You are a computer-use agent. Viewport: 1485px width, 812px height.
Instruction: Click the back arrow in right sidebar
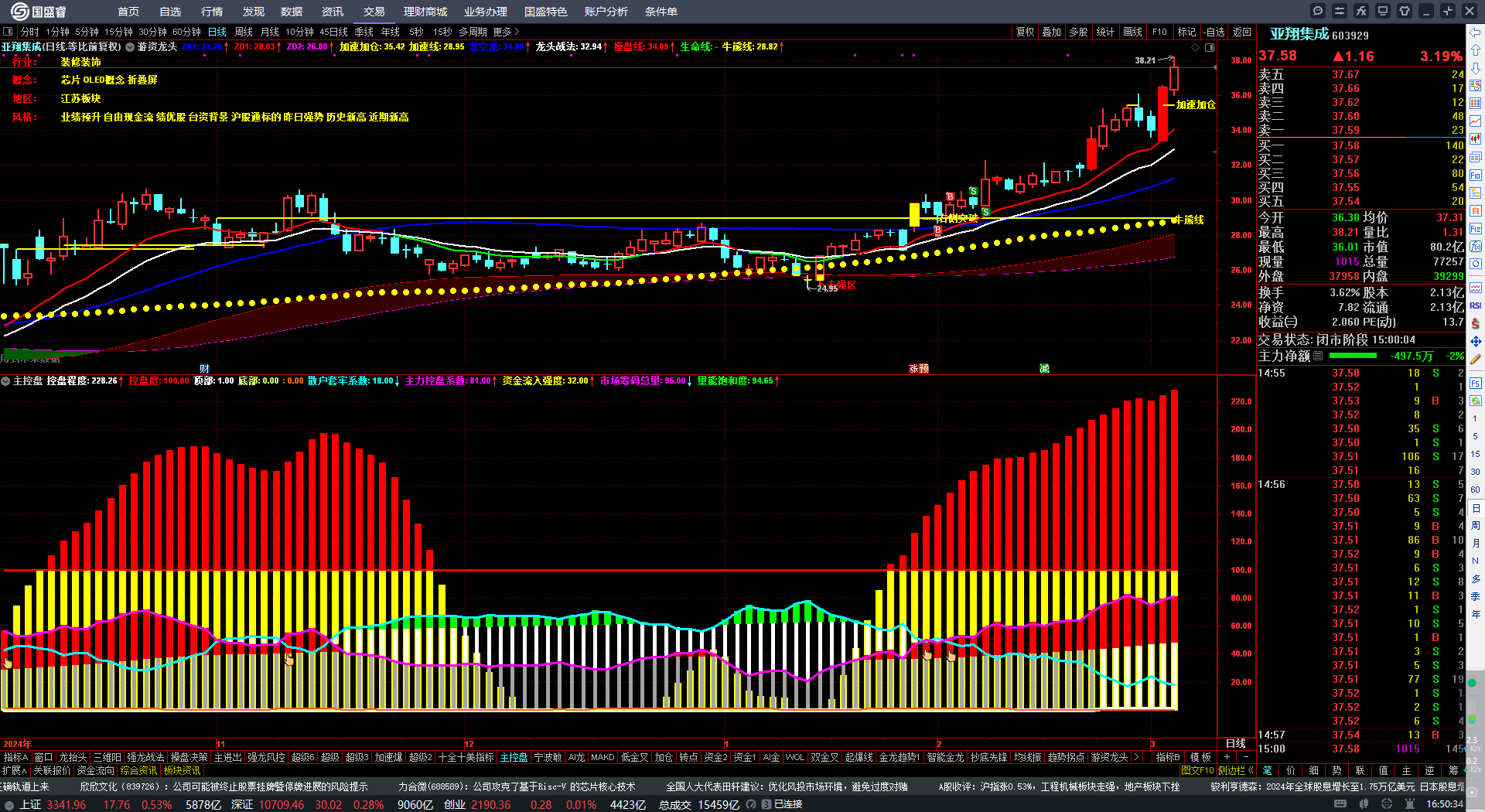click(1476, 32)
